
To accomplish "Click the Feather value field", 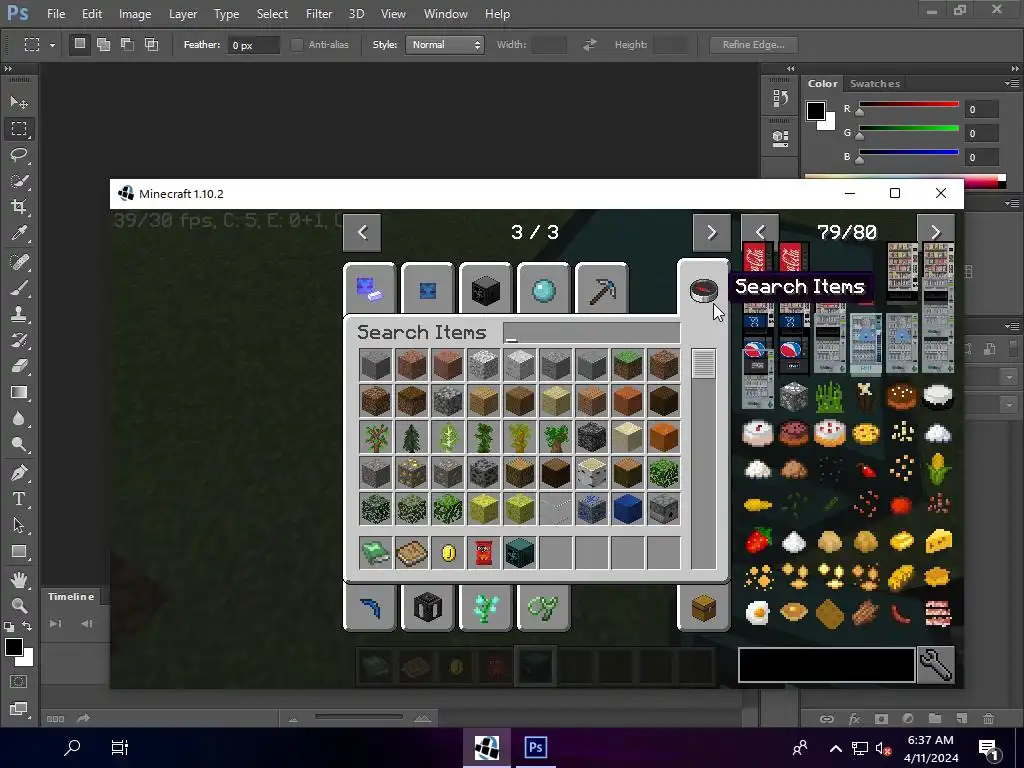I will click(253, 45).
